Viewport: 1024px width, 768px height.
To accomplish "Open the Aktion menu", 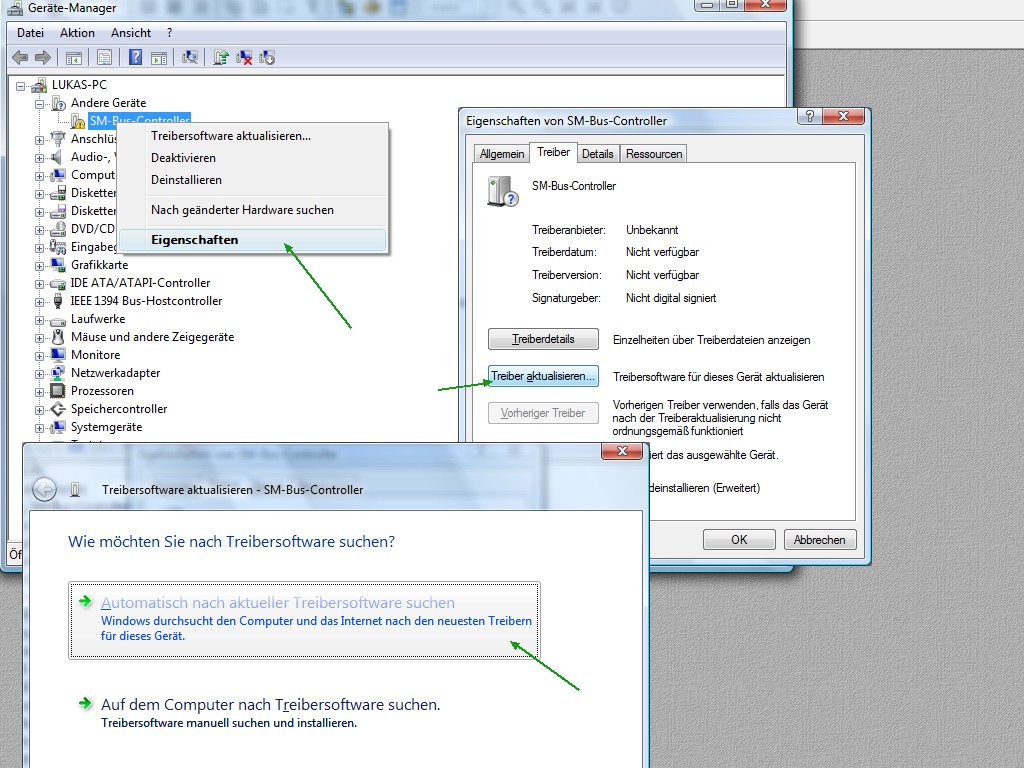I will pos(77,33).
